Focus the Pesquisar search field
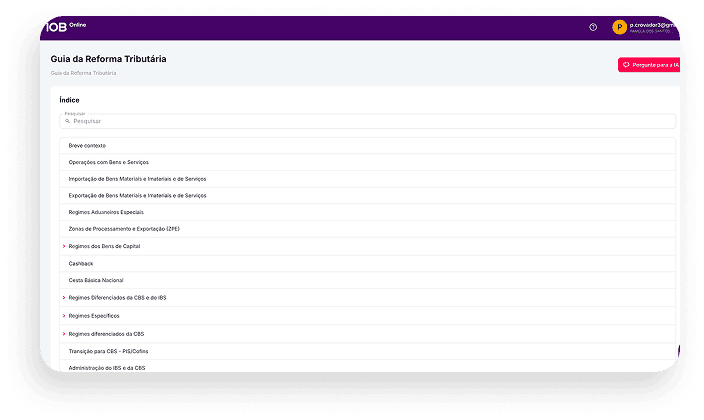This screenshot has width=704, height=420. [x=367, y=121]
